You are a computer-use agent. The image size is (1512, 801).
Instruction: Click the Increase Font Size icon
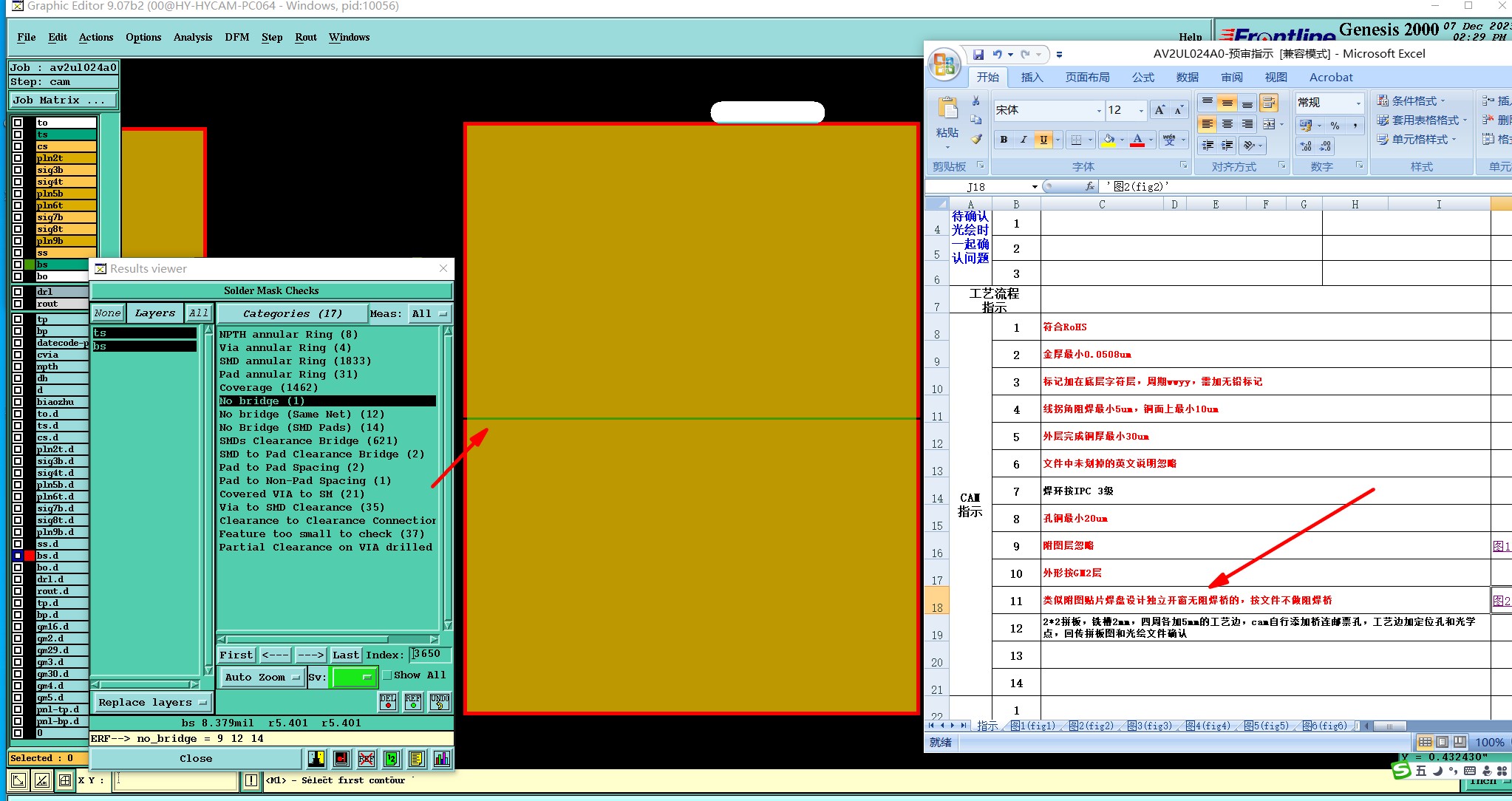coord(1159,110)
